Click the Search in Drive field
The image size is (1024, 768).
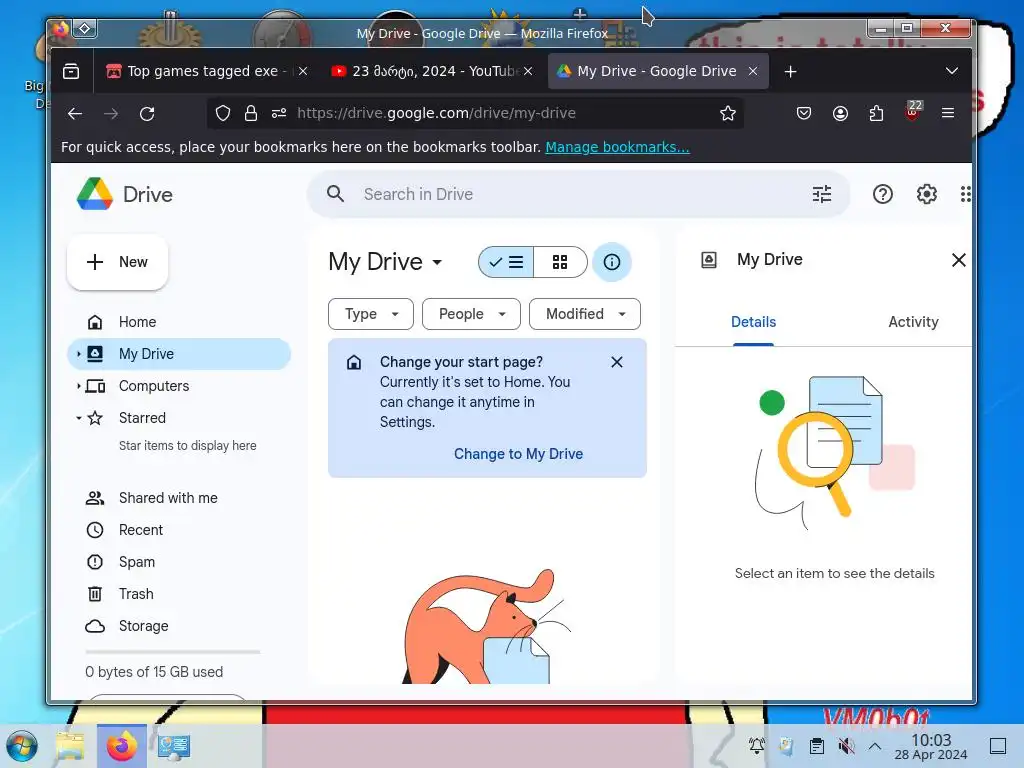click(x=579, y=194)
